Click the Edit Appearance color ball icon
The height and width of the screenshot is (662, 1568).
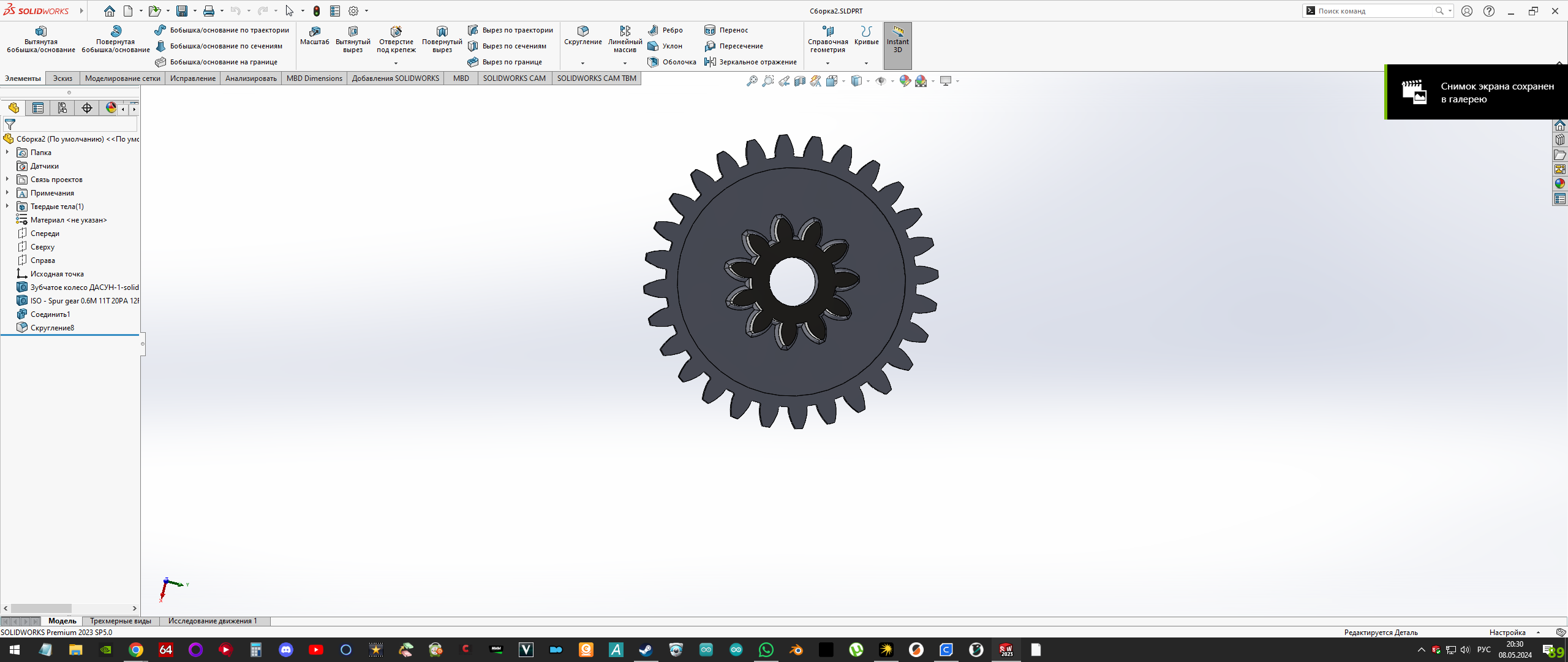905,81
